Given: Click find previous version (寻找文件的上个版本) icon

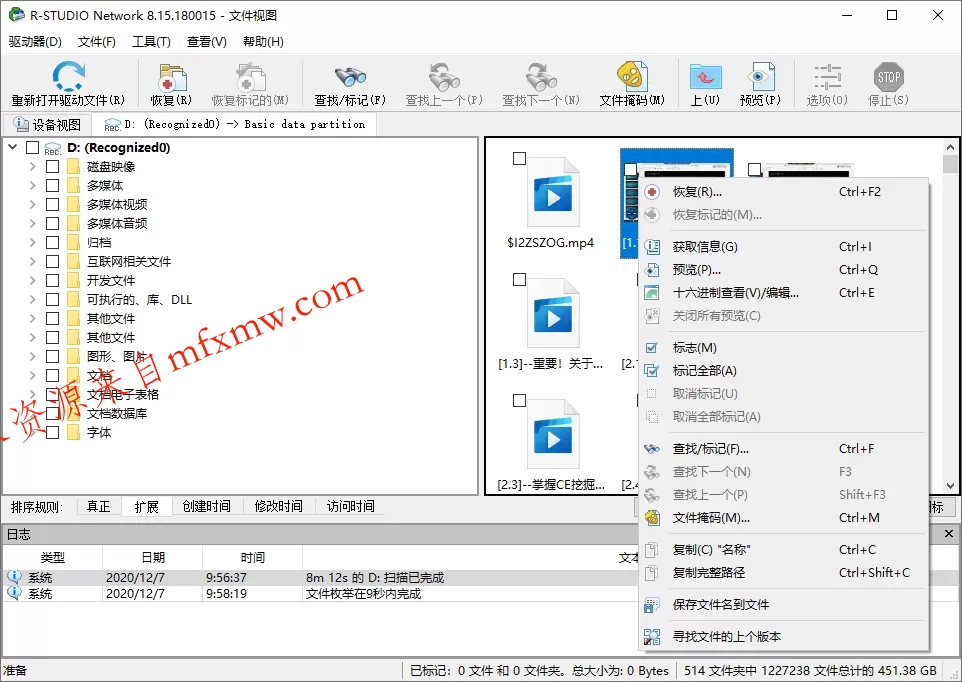Looking at the screenshot, I should click(652, 637).
